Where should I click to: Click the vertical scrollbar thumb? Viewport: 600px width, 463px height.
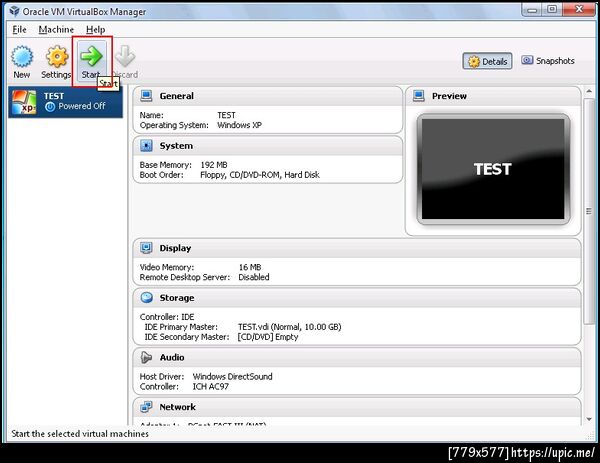[x=589, y=211]
